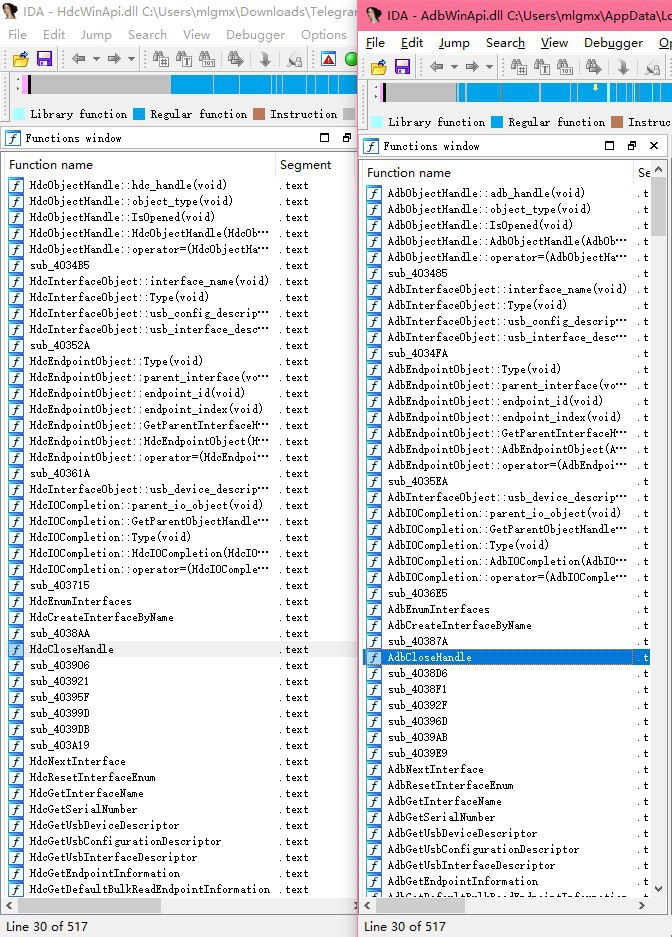Open Edit menu in AdbWinApi IDA window
Viewport: 672px width, 937px height.
pos(412,43)
